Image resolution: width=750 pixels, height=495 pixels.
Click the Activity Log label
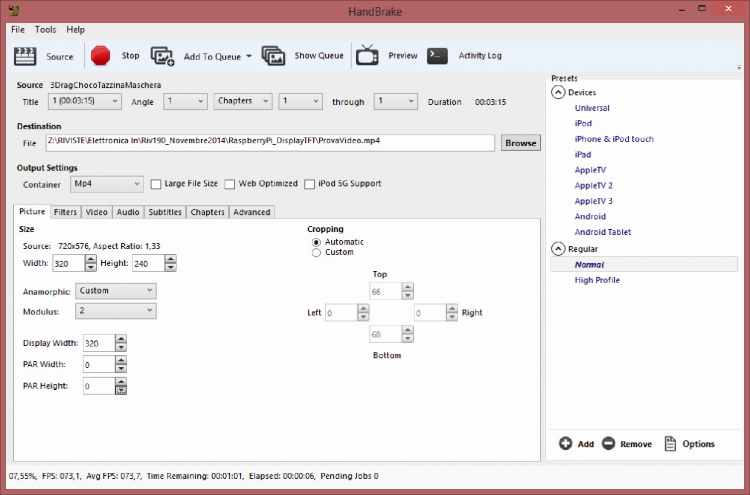click(480, 55)
